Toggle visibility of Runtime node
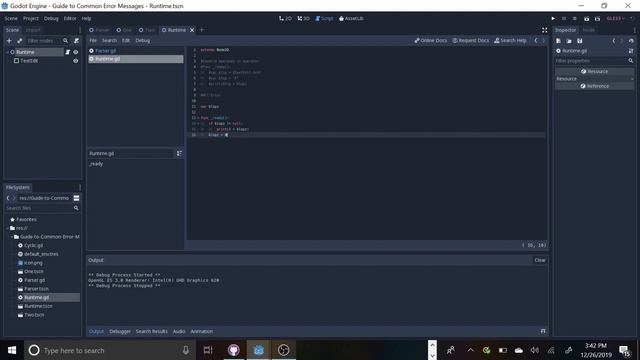Image resolution: width=640 pixels, height=360 pixels. click(76, 52)
